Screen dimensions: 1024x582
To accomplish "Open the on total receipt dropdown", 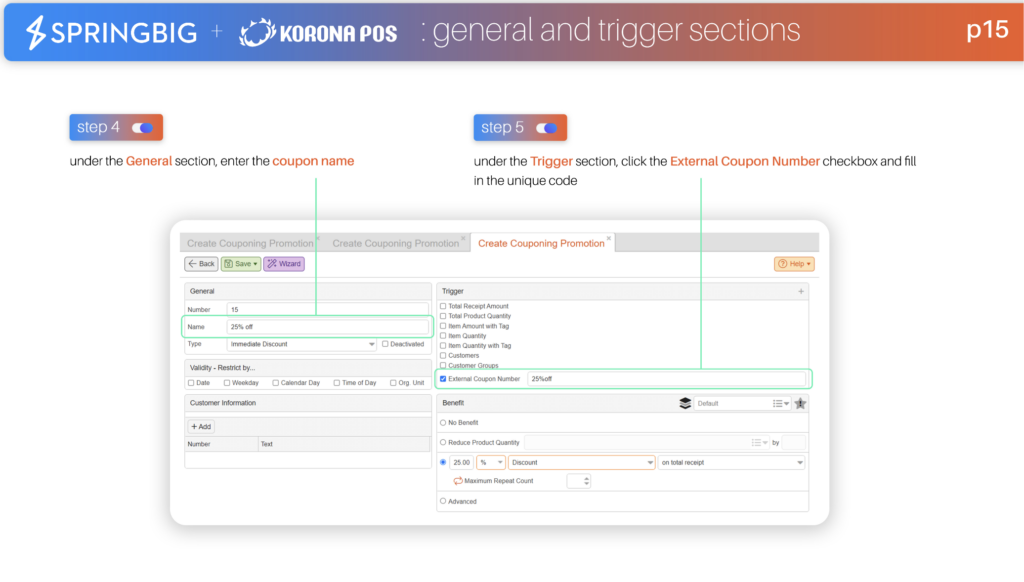I will 731,462.
